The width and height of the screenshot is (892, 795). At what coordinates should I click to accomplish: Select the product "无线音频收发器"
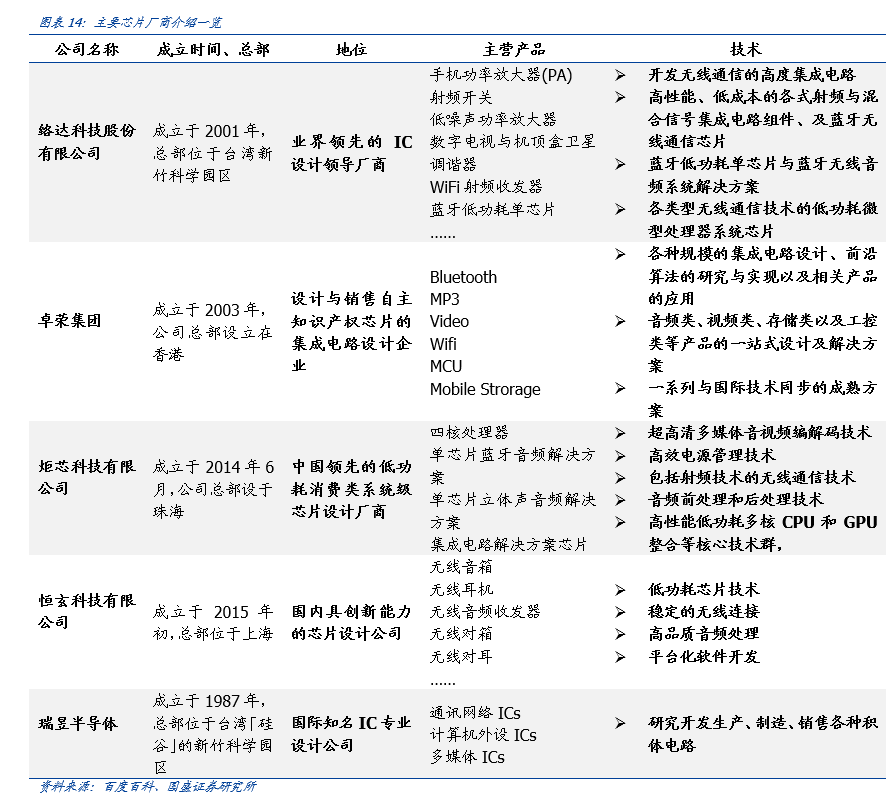[485, 612]
